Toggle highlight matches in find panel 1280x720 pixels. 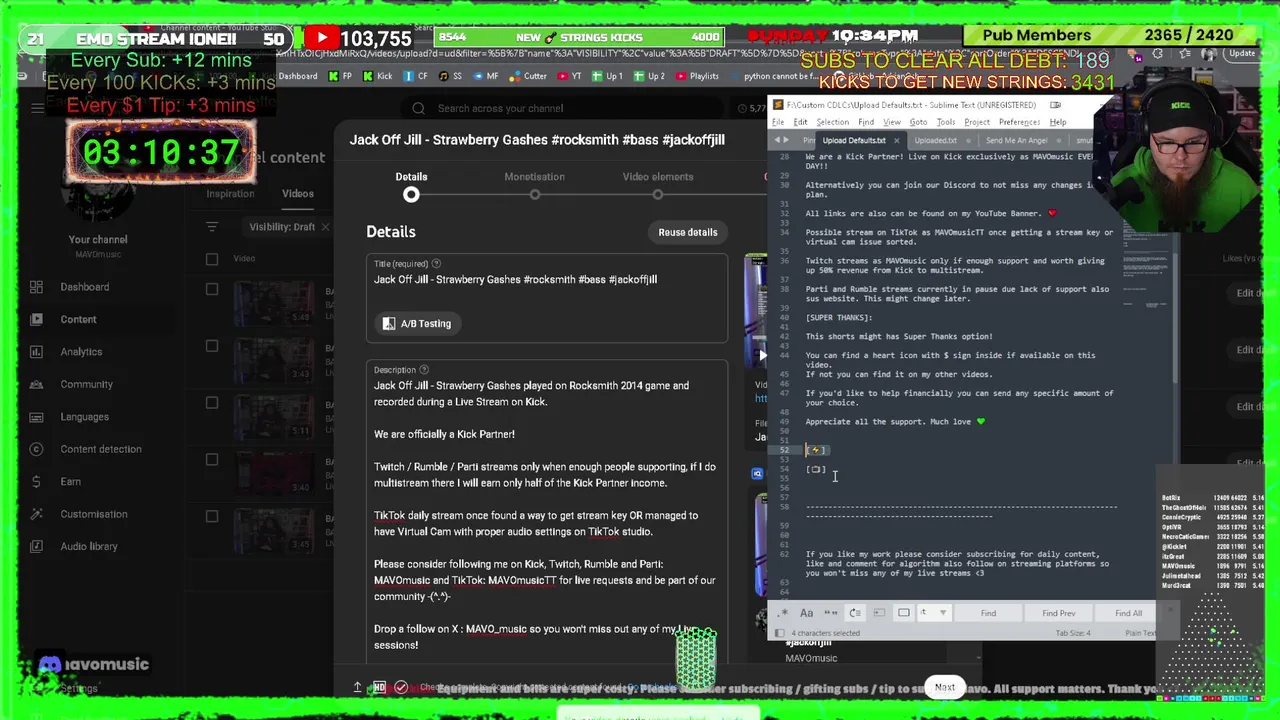click(903, 613)
